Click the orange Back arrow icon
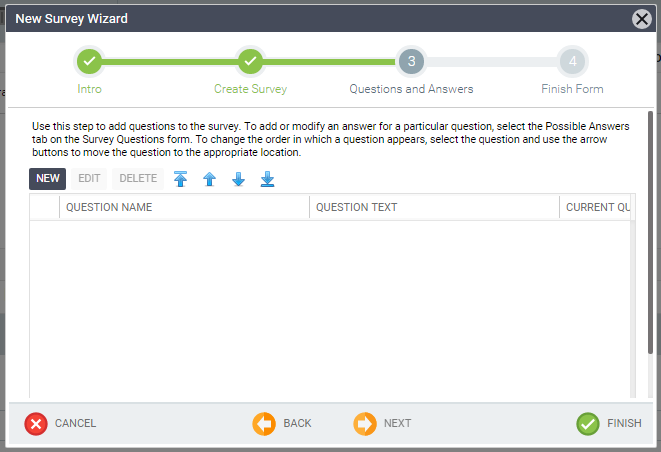 click(x=264, y=424)
